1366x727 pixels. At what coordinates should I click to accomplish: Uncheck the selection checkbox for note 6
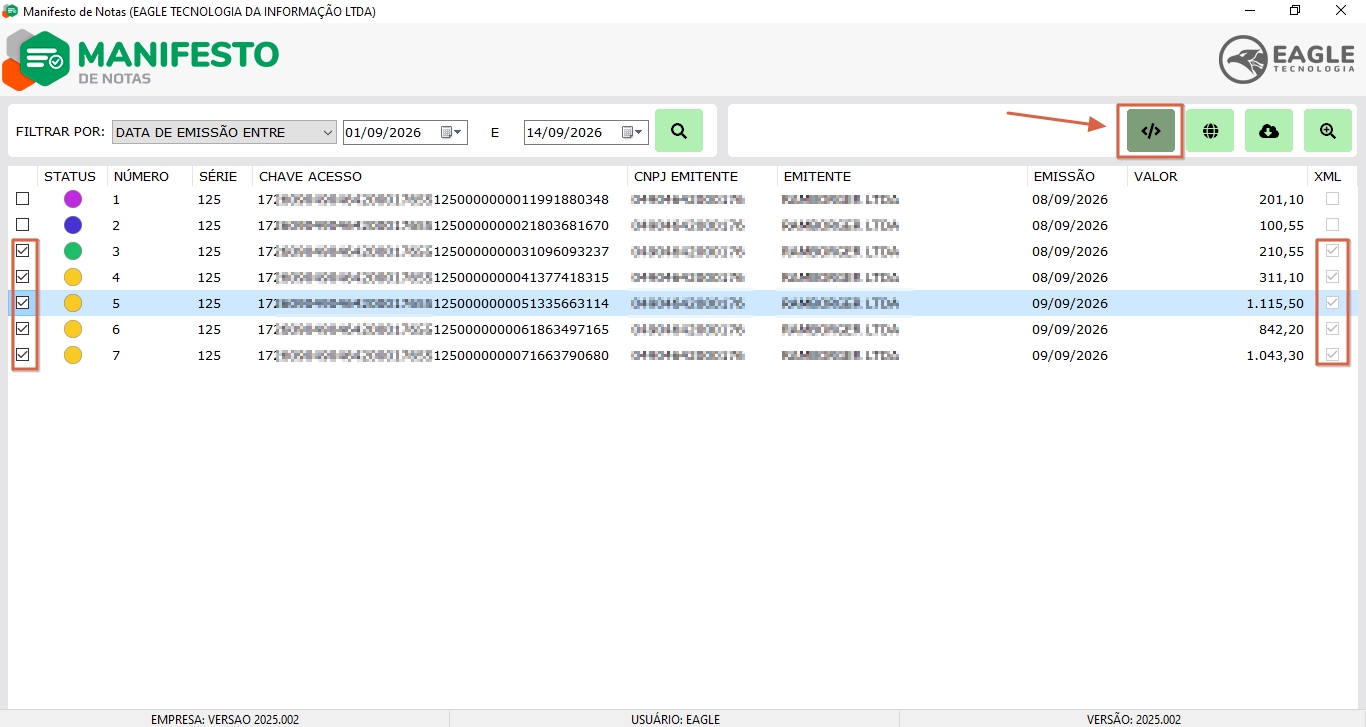tap(23, 329)
